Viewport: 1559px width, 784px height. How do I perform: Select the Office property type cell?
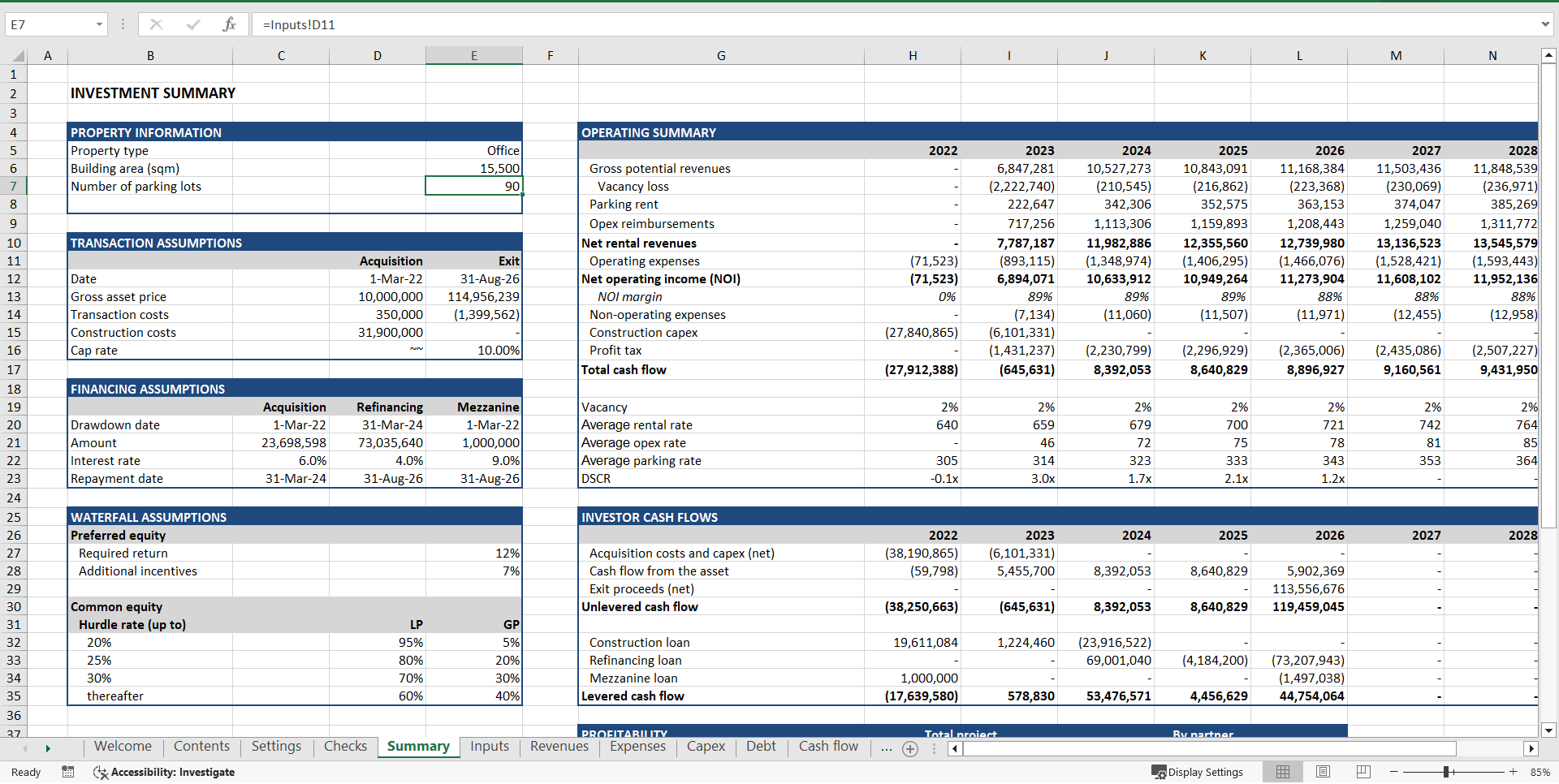tap(474, 151)
